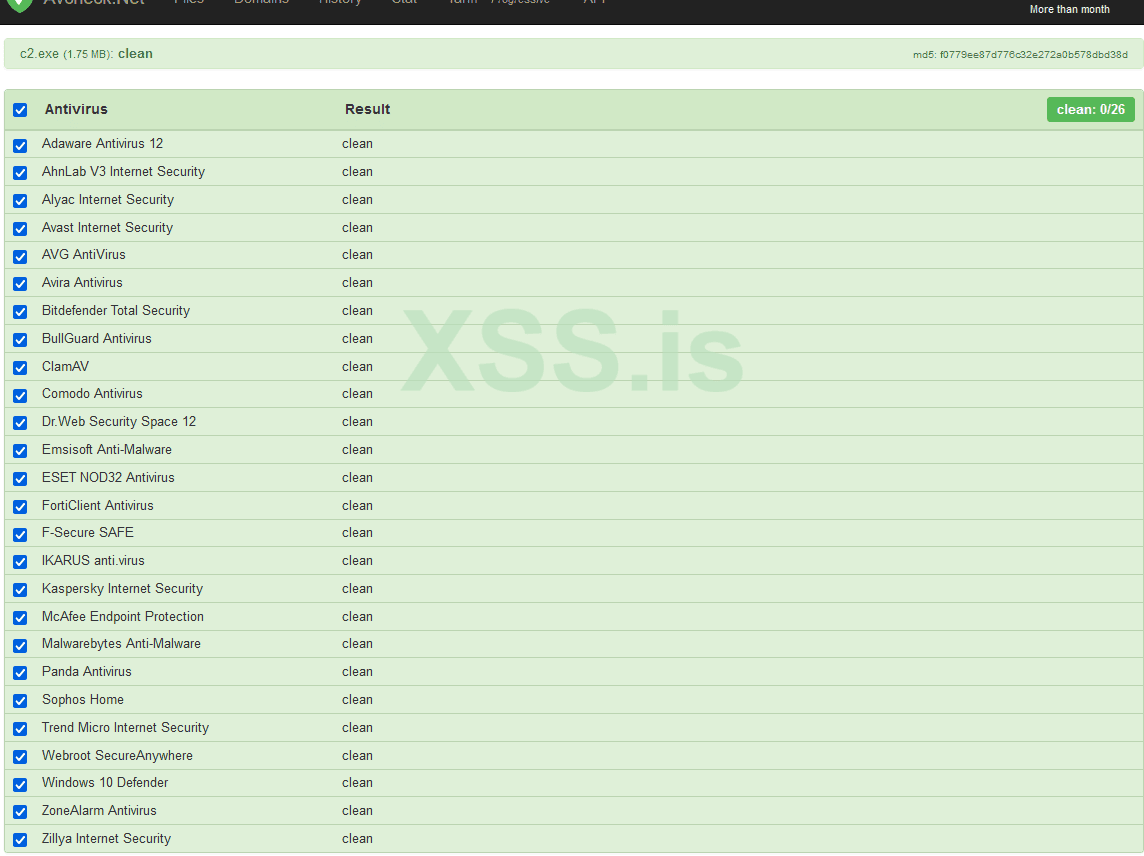Uncheck the Kaspersky Internet Security checkbox
This screenshot has height=856, width=1144.
20,590
